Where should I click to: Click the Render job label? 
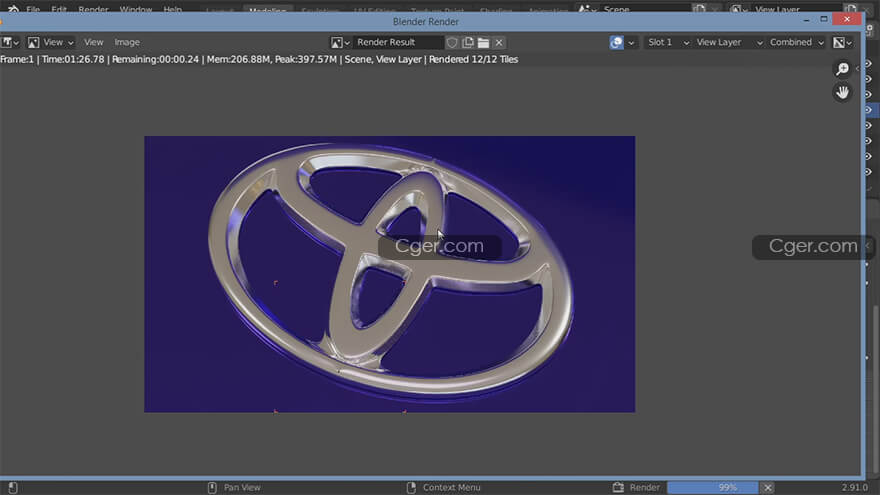[644, 487]
